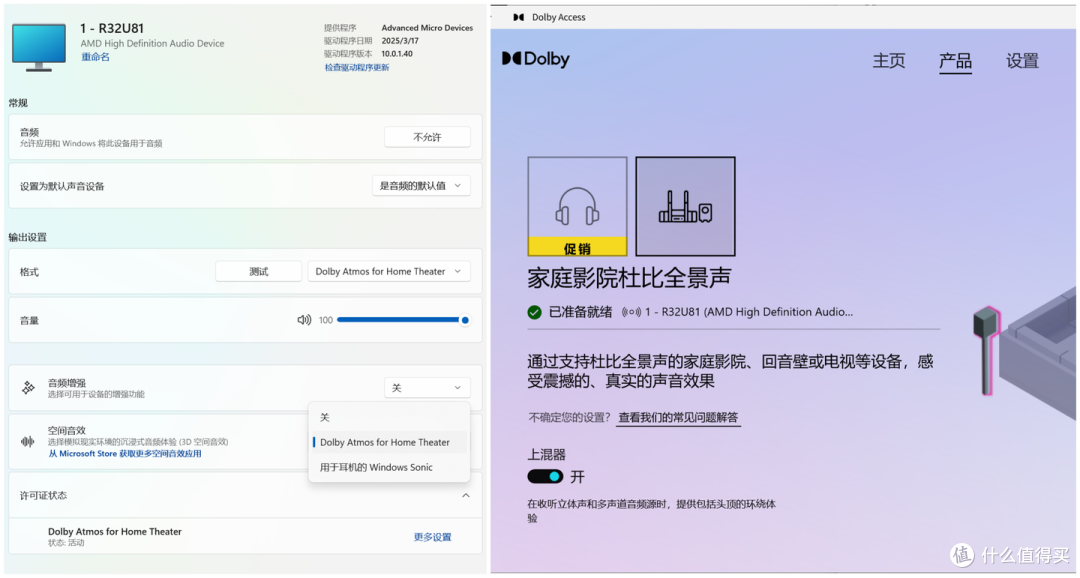Open the format dropdown showing Dolby Atmos
Screen dimensions: 1080x578
pyautogui.click(x=389, y=271)
